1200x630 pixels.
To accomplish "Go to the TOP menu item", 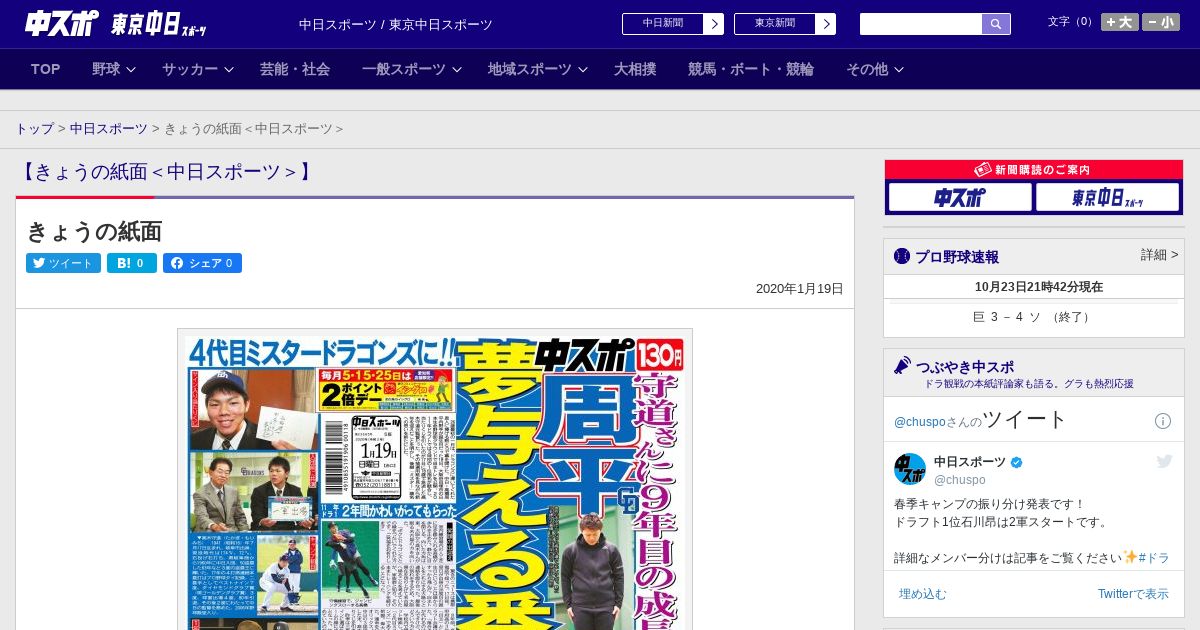I will click(x=46, y=69).
